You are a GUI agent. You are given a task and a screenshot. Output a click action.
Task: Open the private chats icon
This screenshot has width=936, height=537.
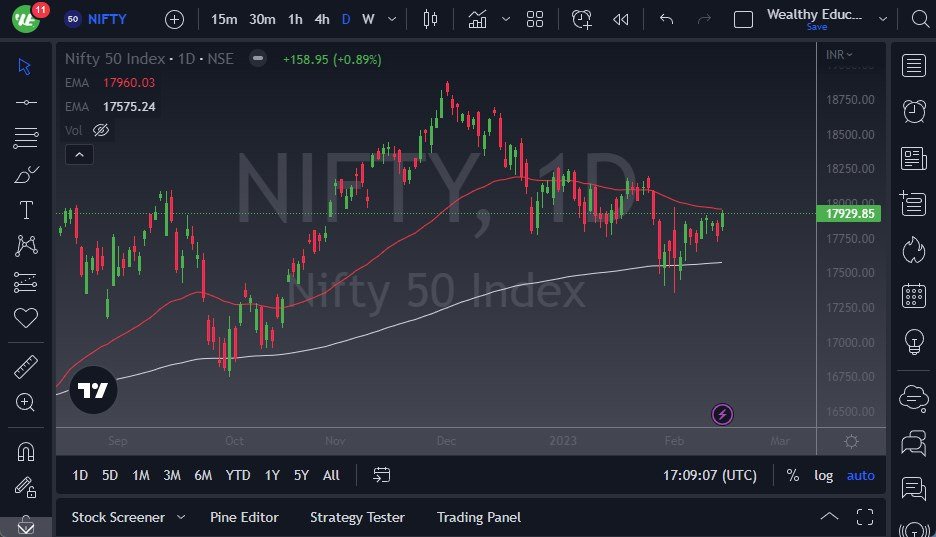click(x=913, y=444)
